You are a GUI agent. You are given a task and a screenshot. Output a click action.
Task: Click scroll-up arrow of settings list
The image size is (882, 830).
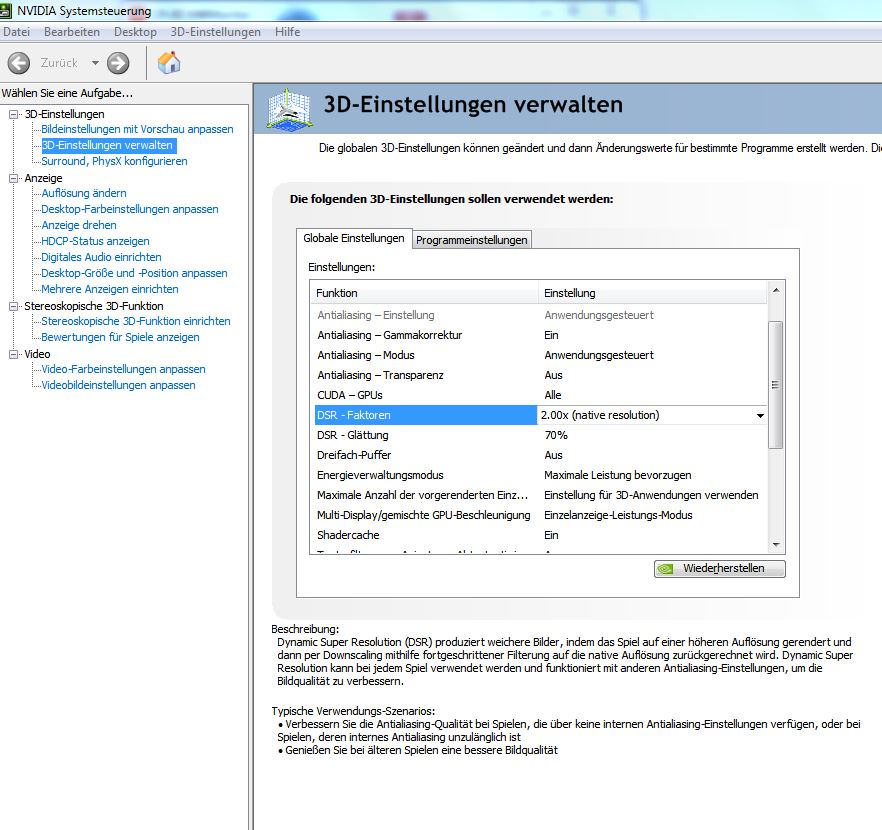(x=776, y=290)
